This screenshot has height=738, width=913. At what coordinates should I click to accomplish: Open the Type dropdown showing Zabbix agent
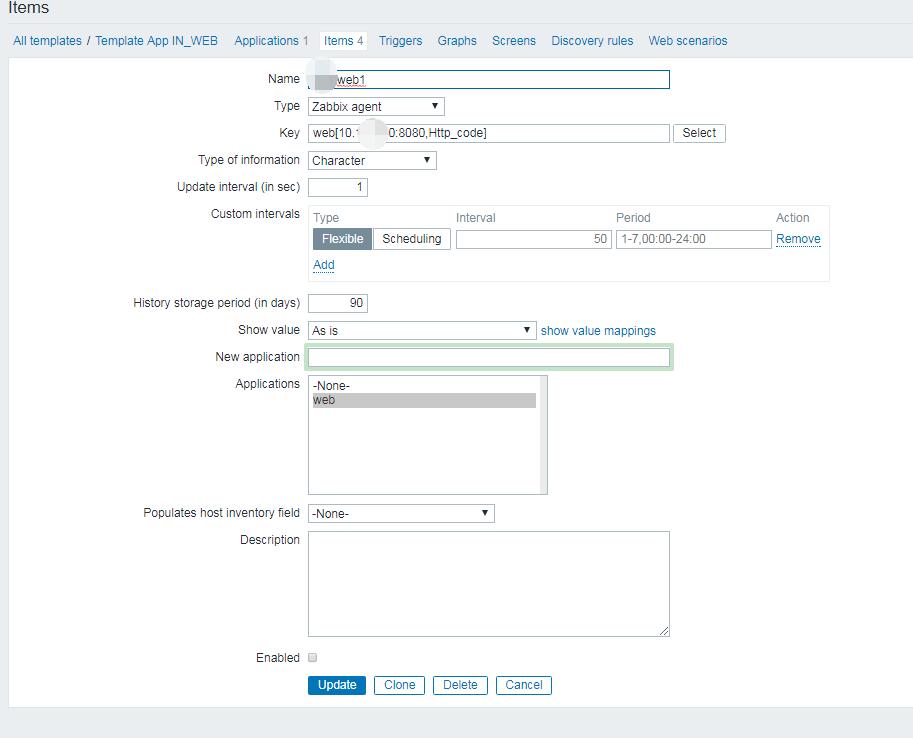(x=374, y=106)
